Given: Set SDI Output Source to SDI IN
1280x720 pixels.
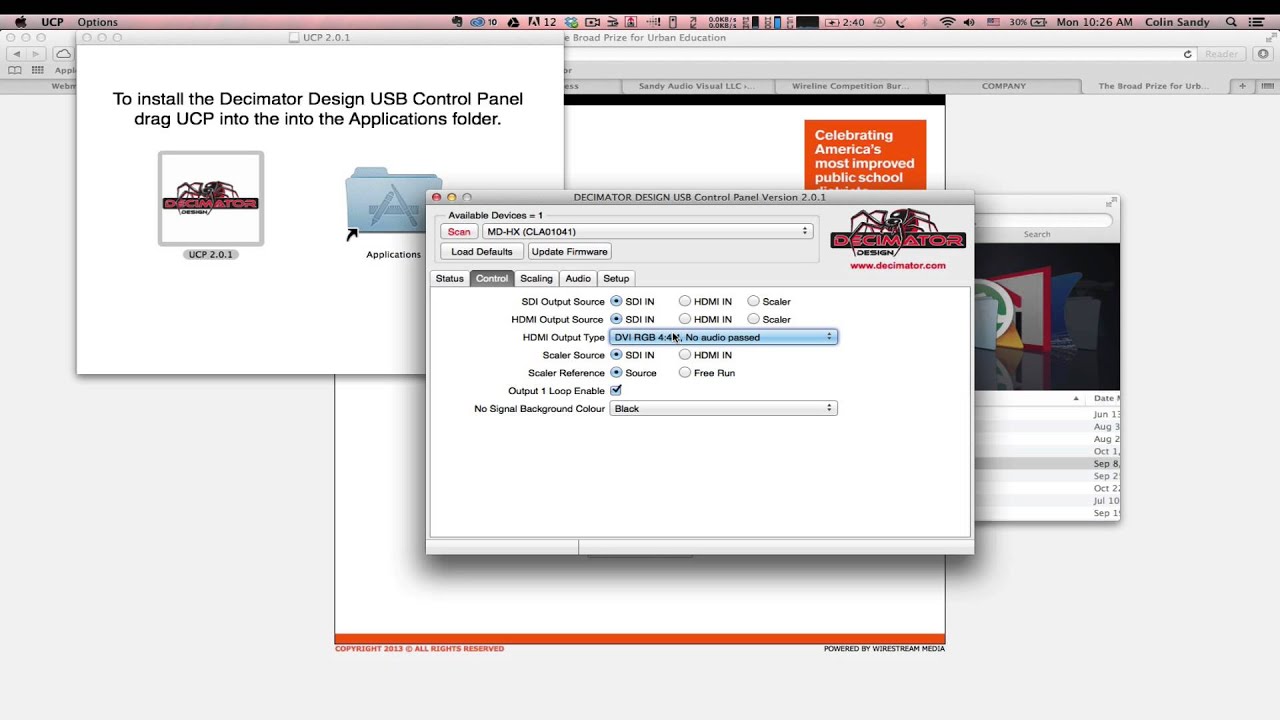Looking at the screenshot, I should pos(616,301).
